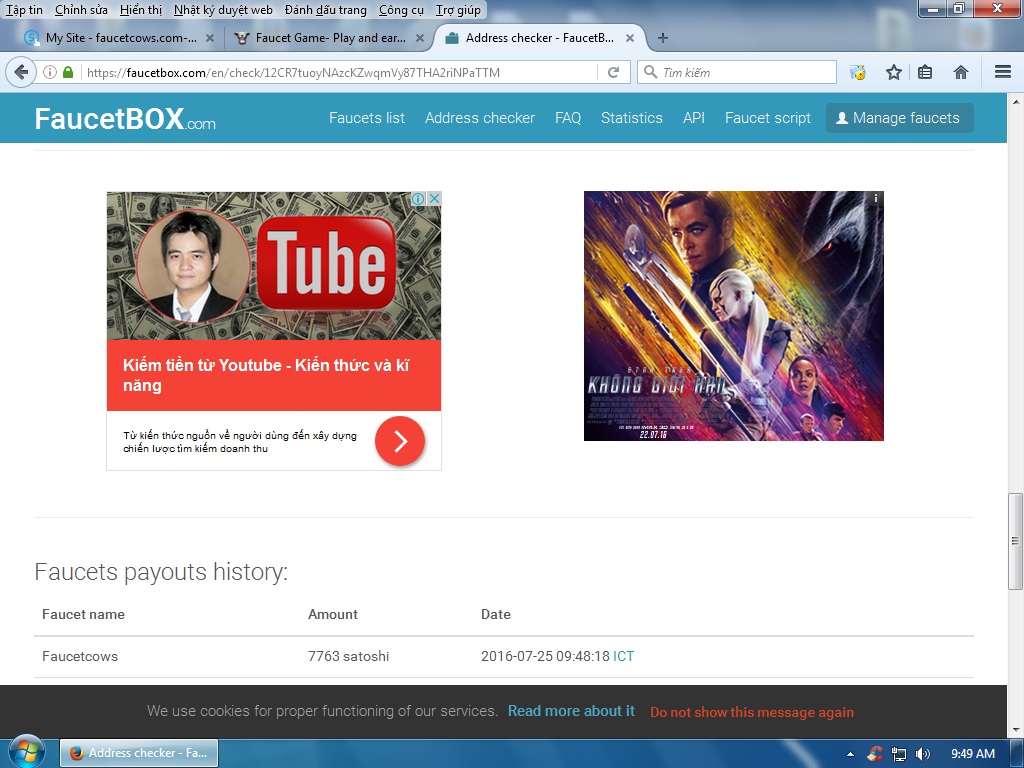Viewport: 1024px width, 768px height.
Task: Click the page vertical scrollbar thumb
Action: pyautogui.click(x=1016, y=541)
